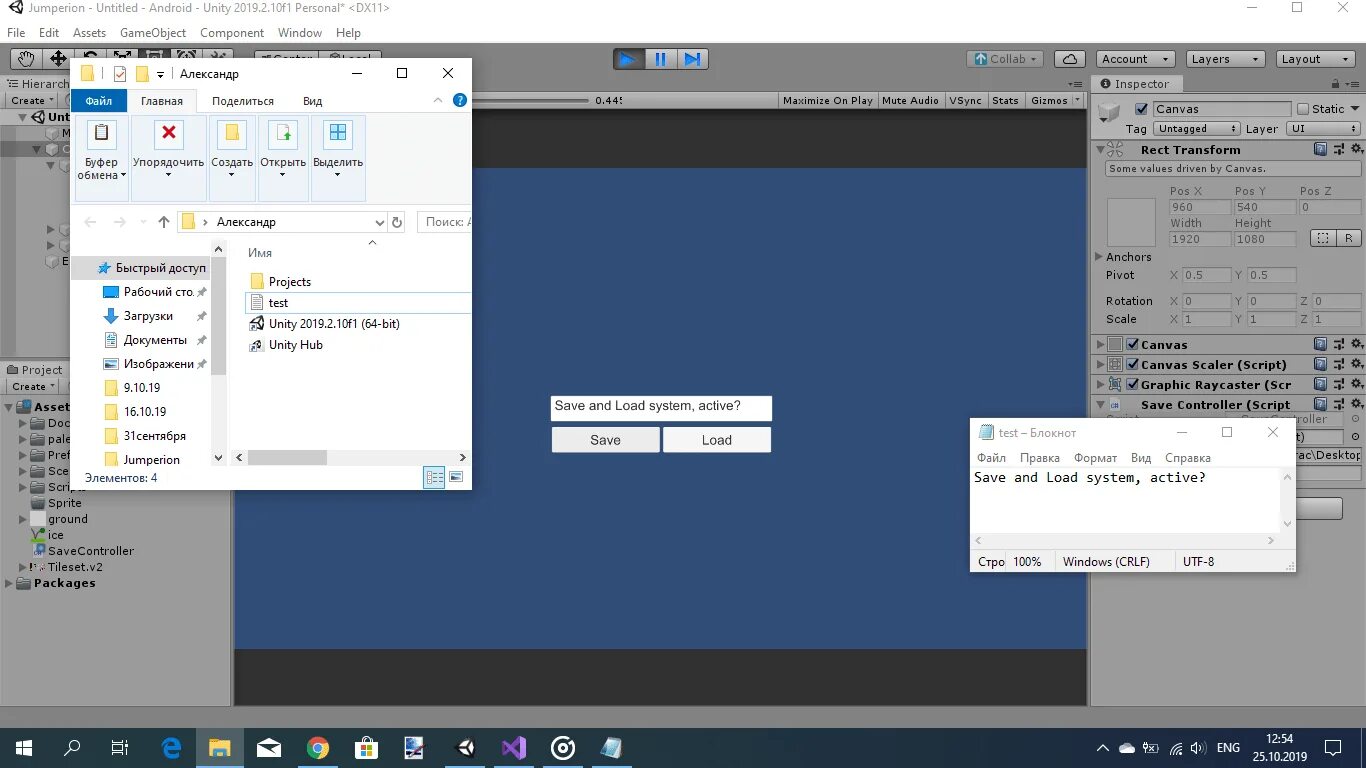This screenshot has width=1366, height=768.
Task: Toggle VSync in Game view
Action: point(965,100)
